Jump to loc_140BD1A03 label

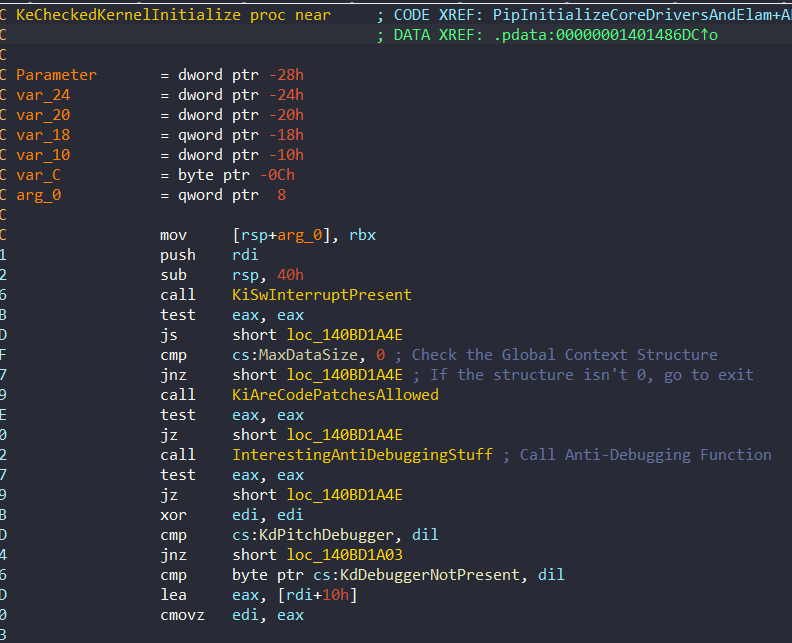(344, 555)
